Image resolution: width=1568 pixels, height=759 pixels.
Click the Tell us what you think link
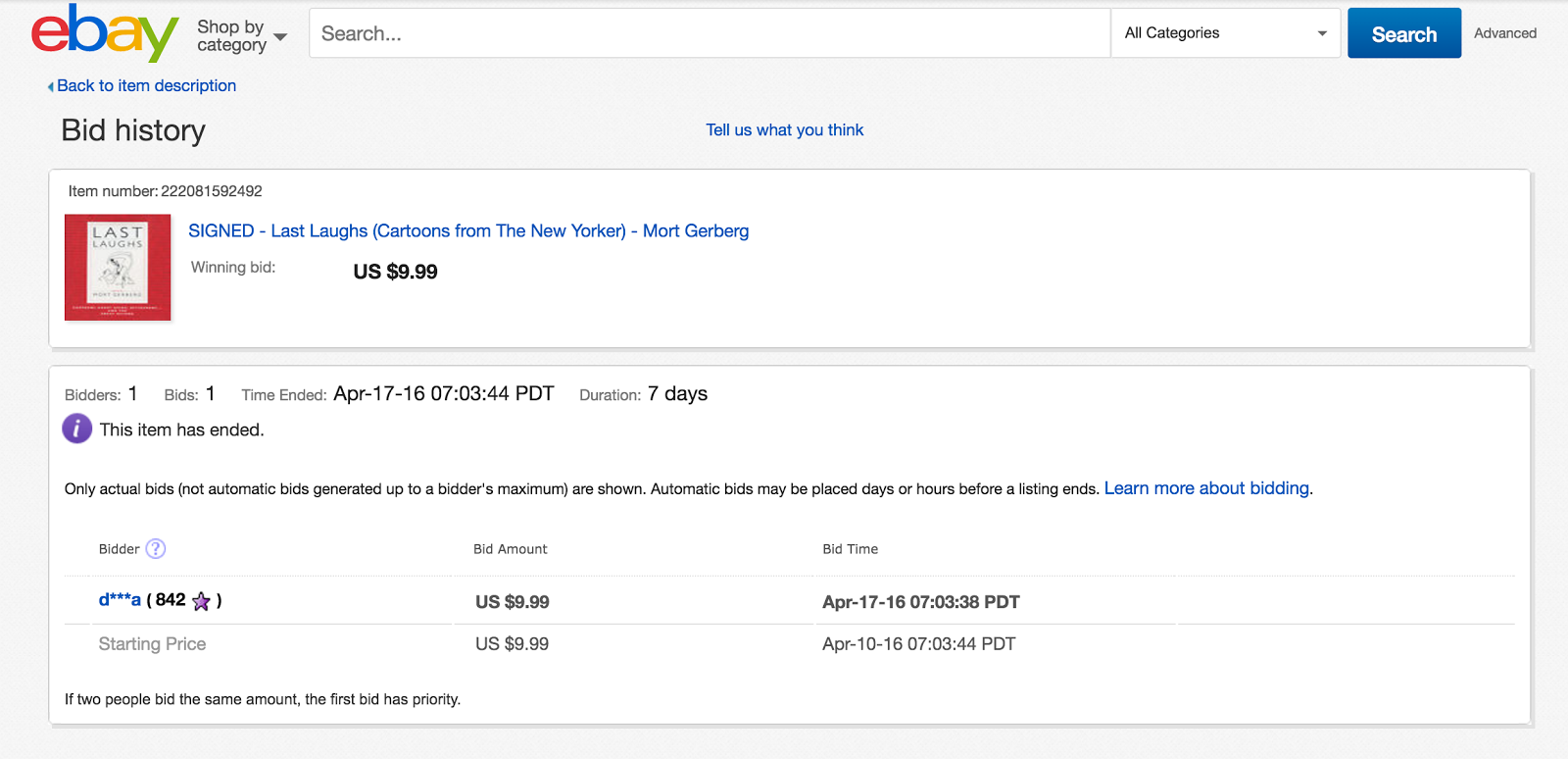(784, 129)
